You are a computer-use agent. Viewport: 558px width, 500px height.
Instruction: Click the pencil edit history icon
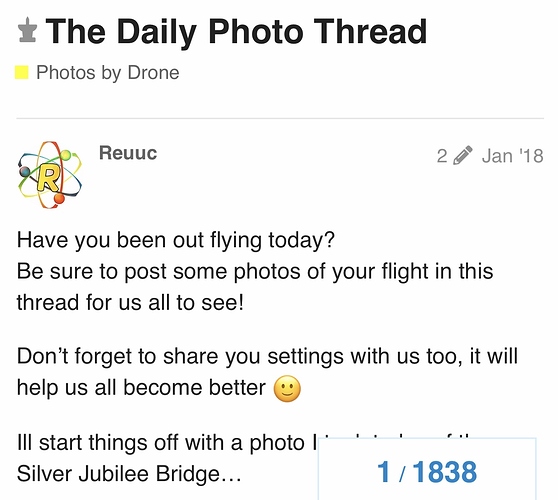pos(463,156)
